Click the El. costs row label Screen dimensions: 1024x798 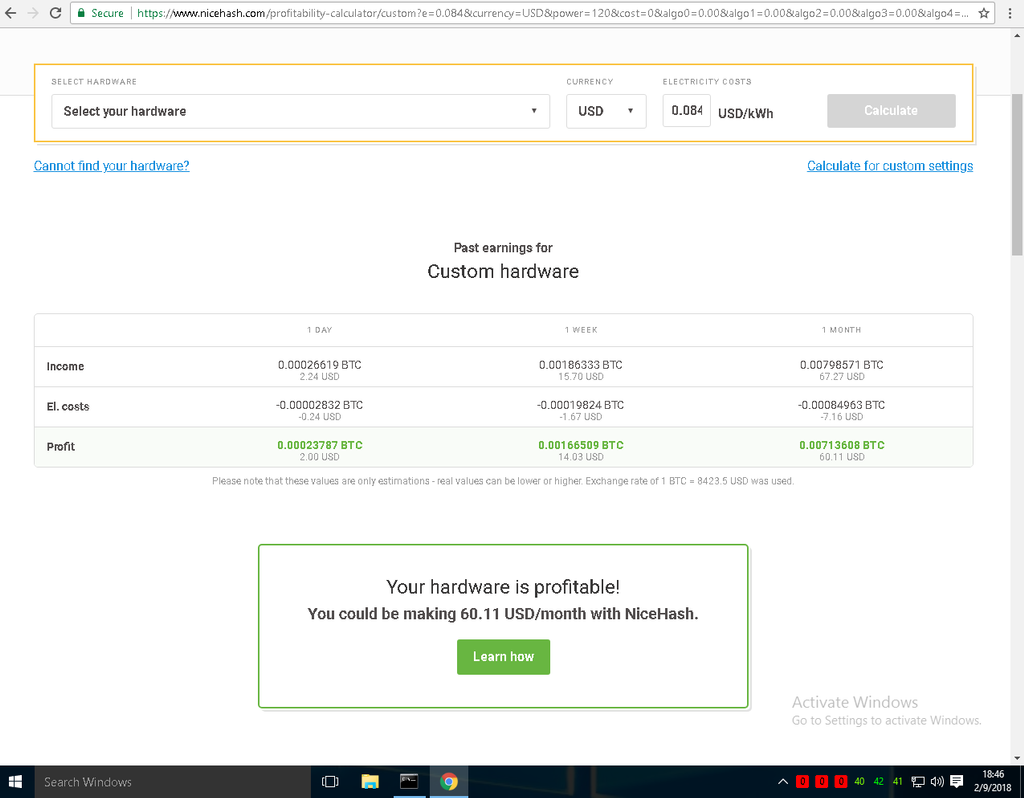click(x=68, y=406)
